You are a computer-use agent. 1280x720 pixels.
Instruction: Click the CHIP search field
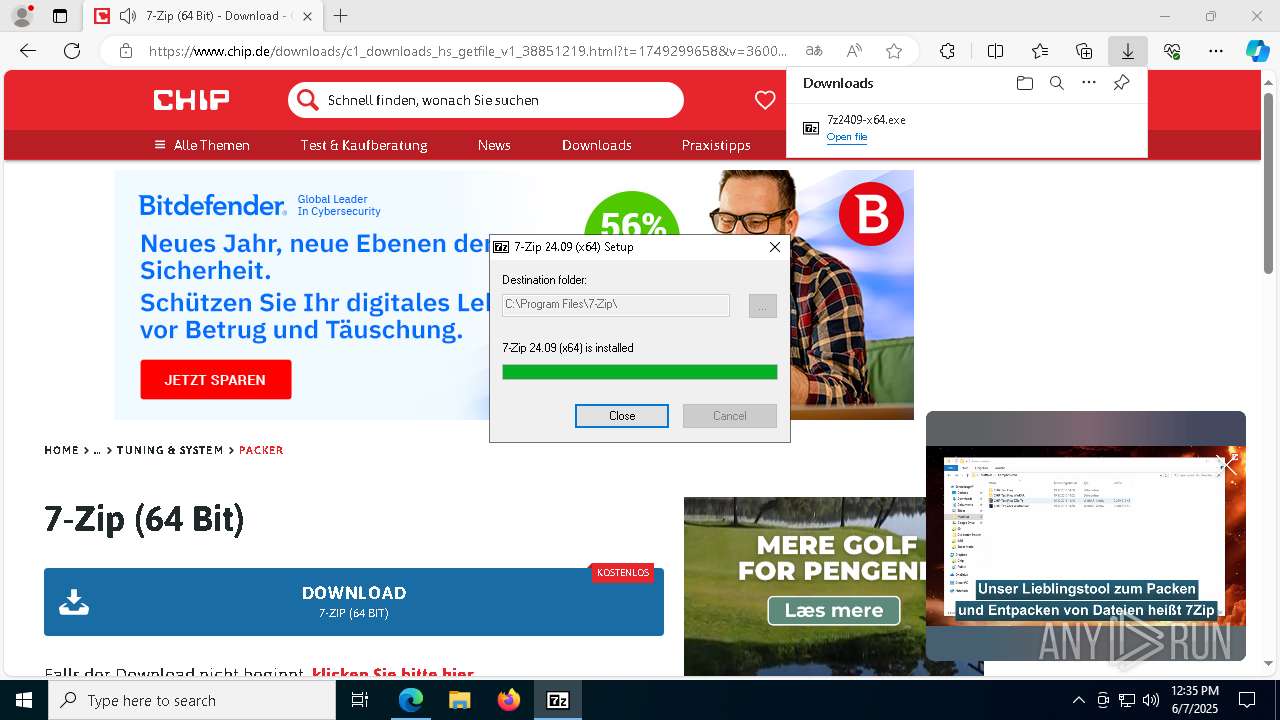click(x=486, y=100)
